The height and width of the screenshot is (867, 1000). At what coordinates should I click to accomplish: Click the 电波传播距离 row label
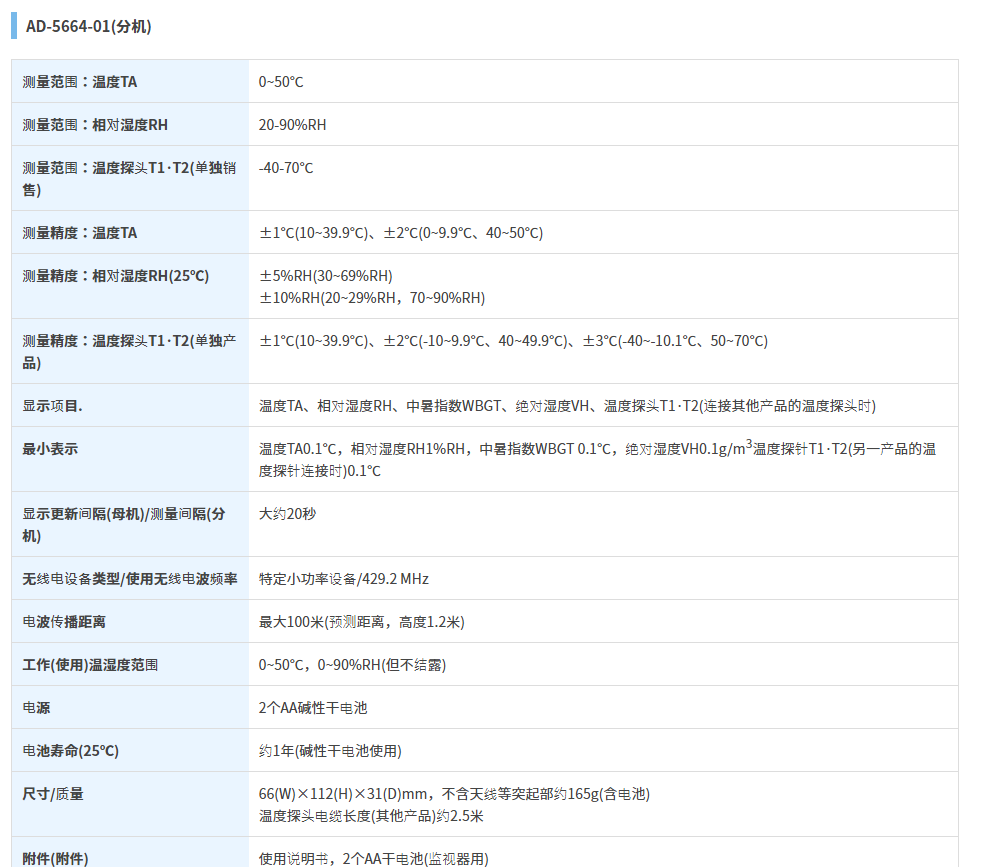(x=64, y=622)
